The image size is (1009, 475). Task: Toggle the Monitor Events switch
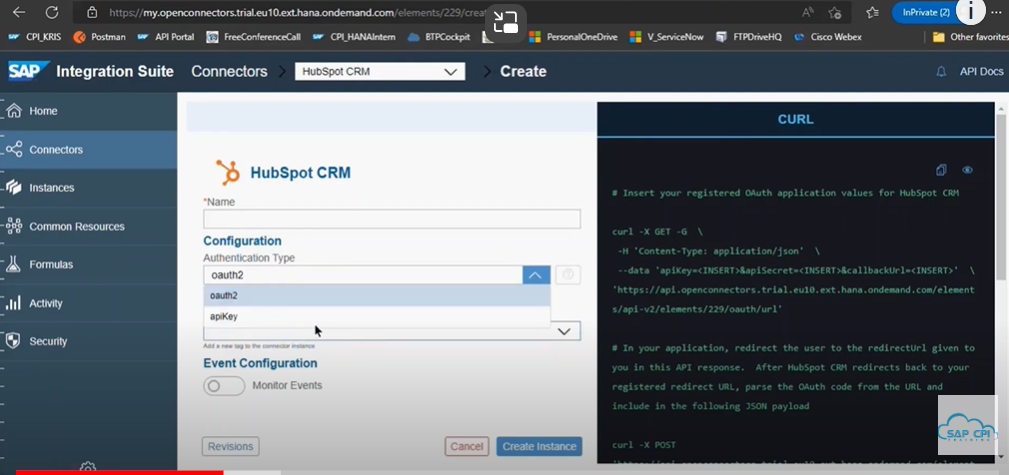[224, 386]
